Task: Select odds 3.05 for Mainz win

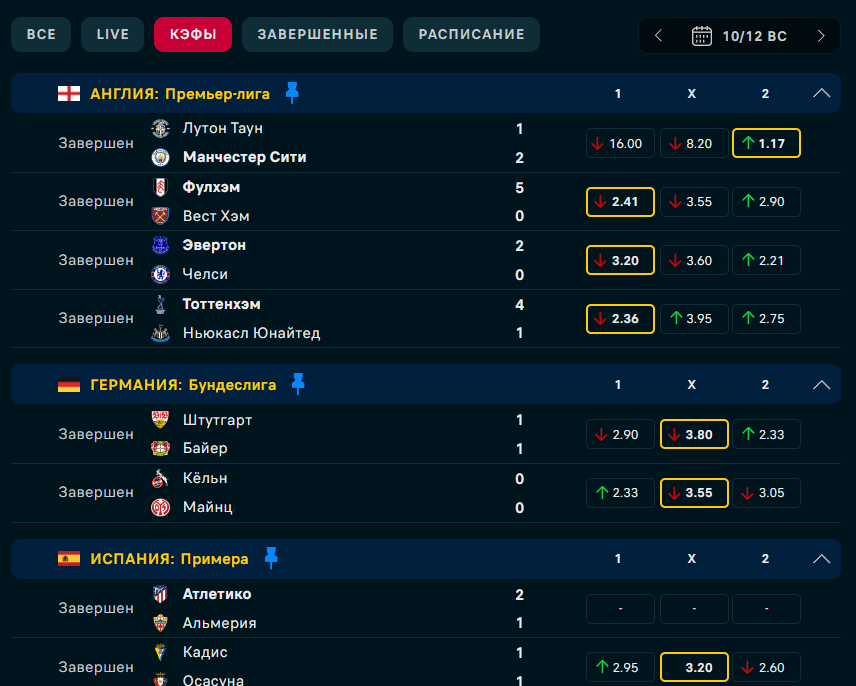Action: [x=766, y=493]
